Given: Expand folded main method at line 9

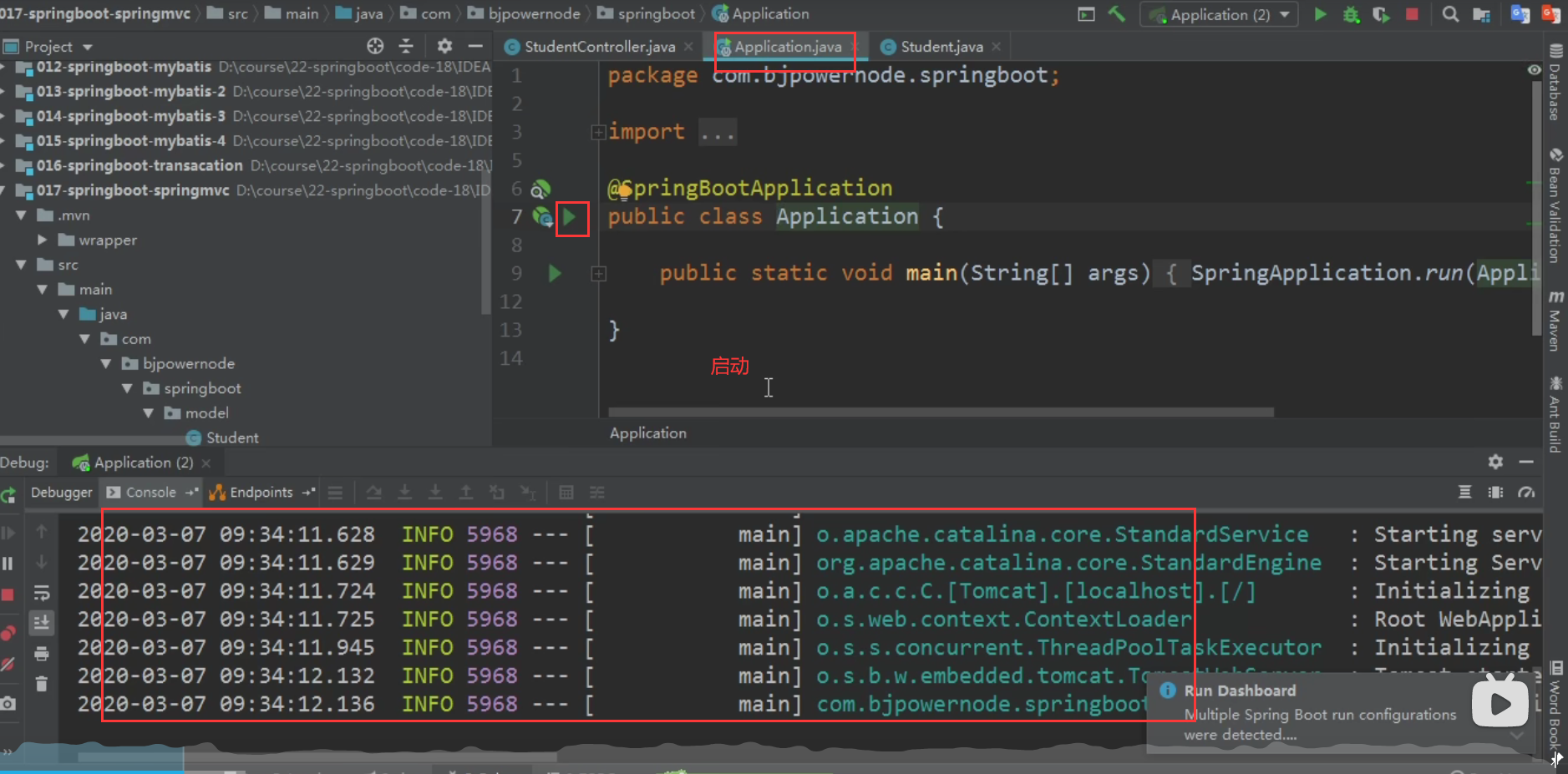Looking at the screenshot, I should pos(598,273).
